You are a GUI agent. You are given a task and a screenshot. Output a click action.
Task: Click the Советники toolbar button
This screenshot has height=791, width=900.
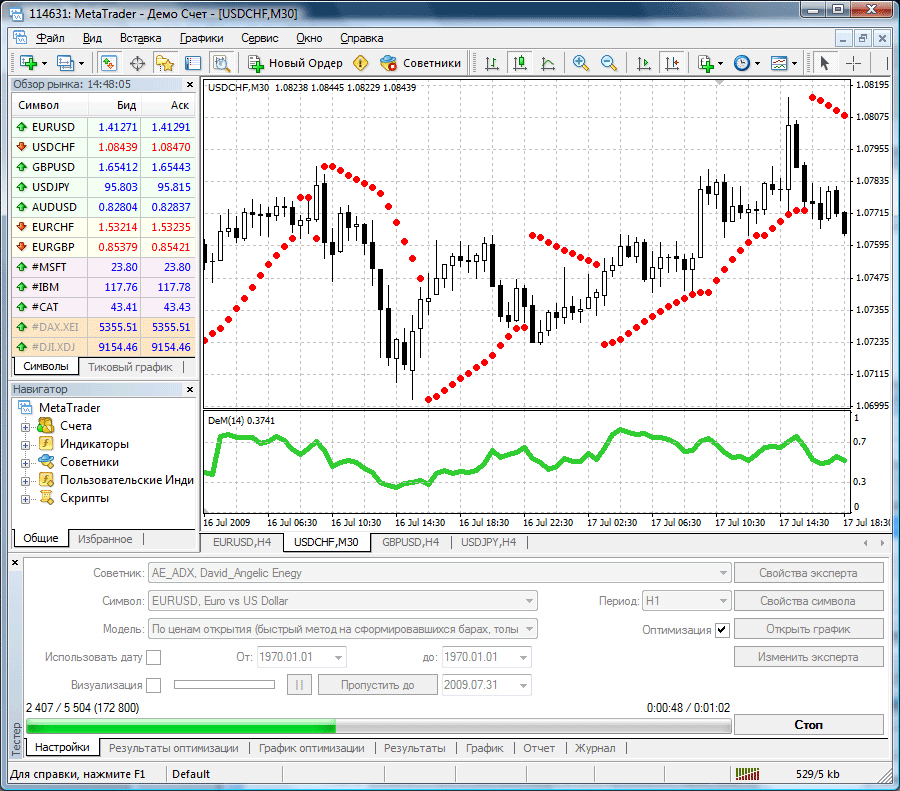pyautogui.click(x=420, y=63)
